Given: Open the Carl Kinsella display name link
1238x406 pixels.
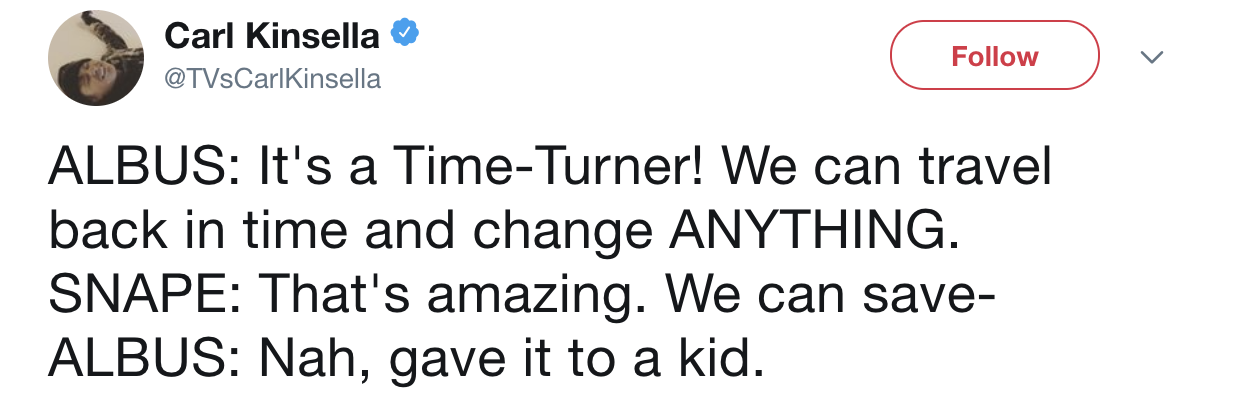Looking at the screenshot, I should pyautogui.click(x=271, y=36).
